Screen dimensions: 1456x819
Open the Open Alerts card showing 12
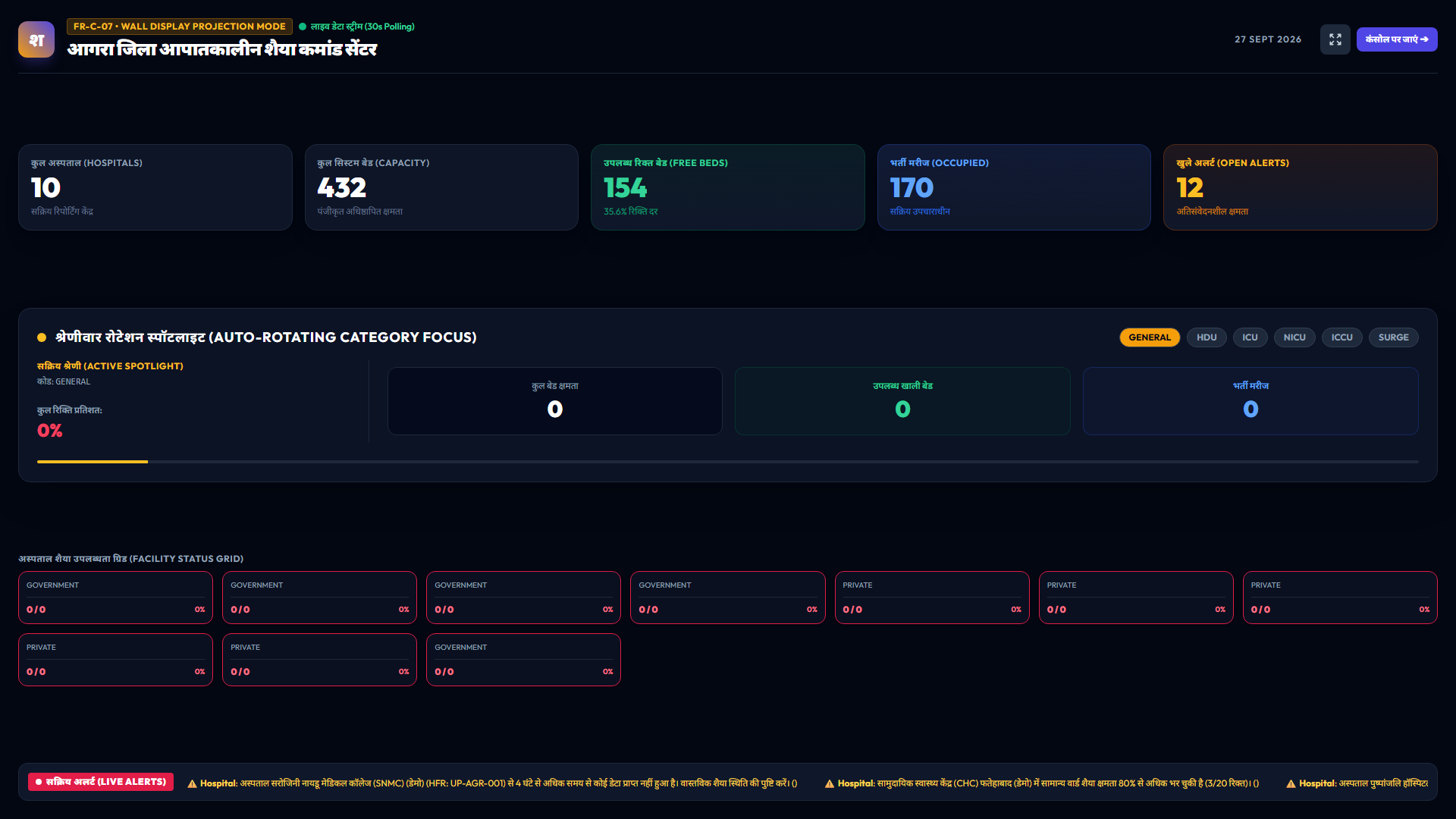1300,187
